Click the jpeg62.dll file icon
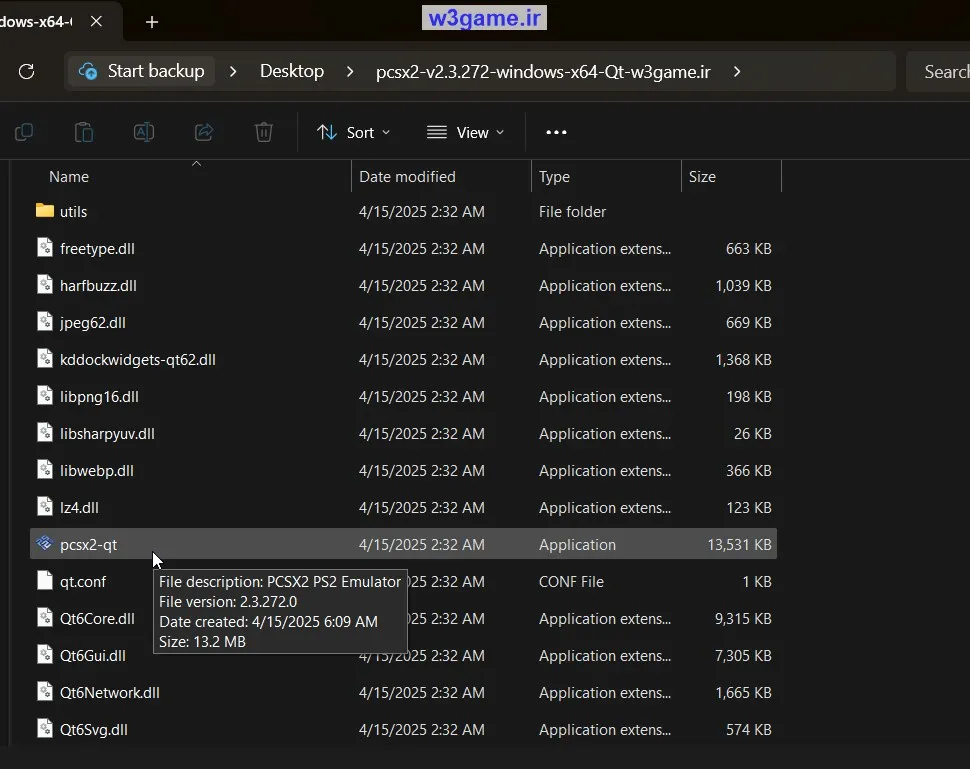970x769 pixels. [x=45, y=322]
